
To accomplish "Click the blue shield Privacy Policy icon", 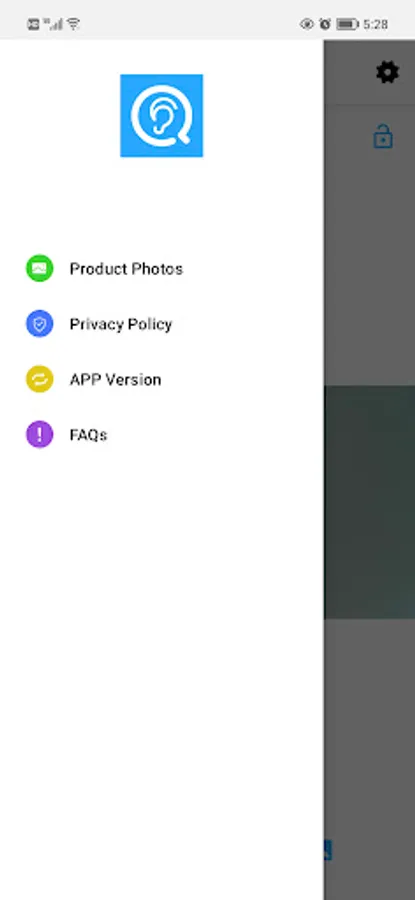I will click(x=40, y=324).
